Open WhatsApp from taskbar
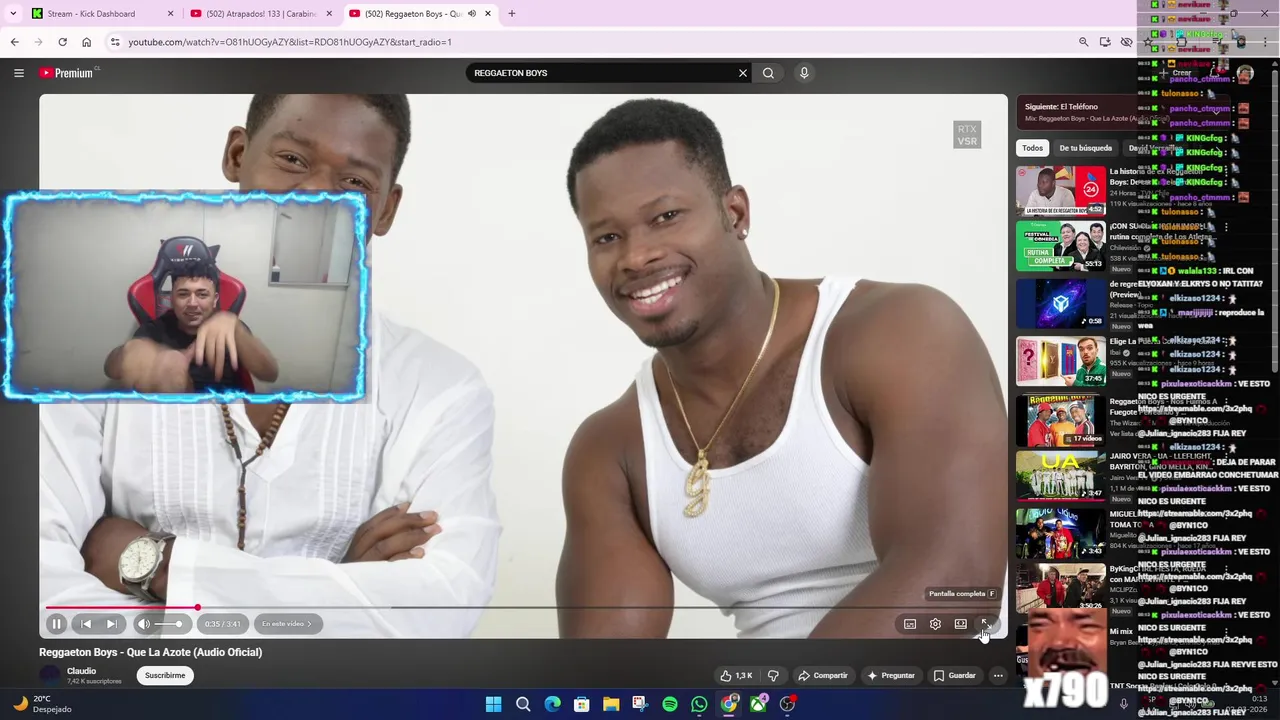The image size is (1280, 720). pos(699,704)
